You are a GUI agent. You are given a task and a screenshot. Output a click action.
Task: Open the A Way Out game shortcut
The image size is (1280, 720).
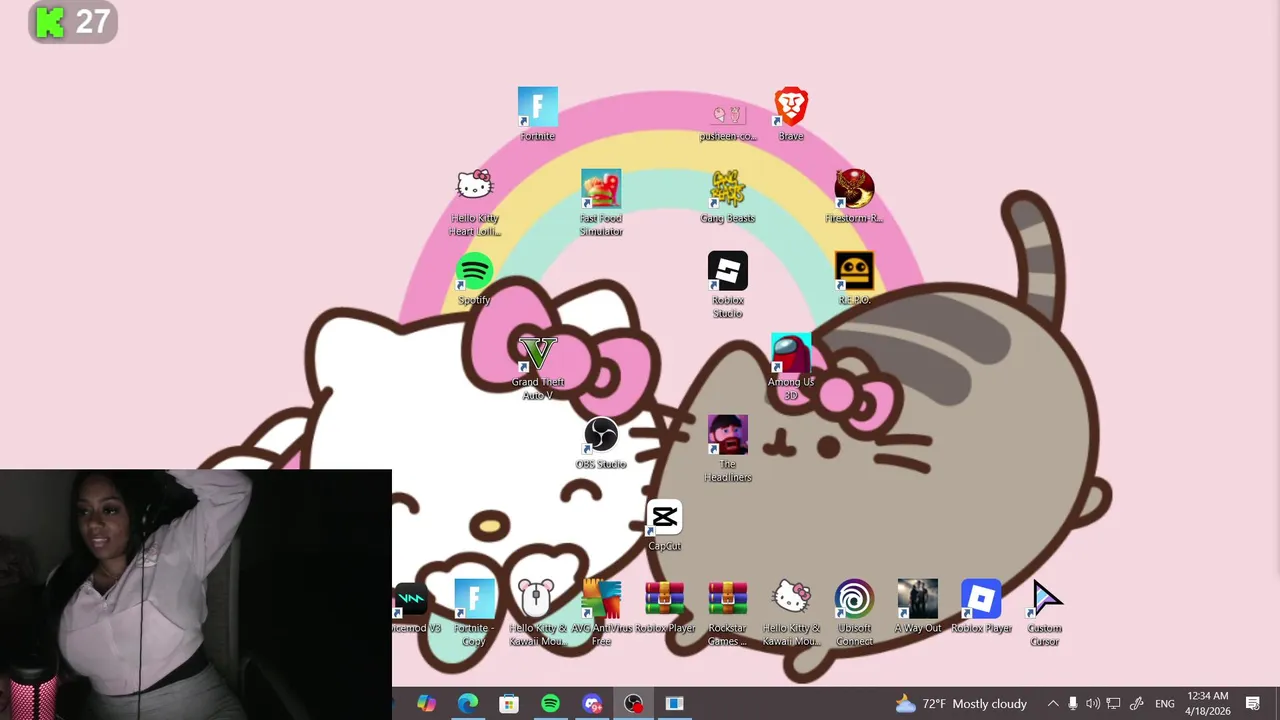point(917,606)
